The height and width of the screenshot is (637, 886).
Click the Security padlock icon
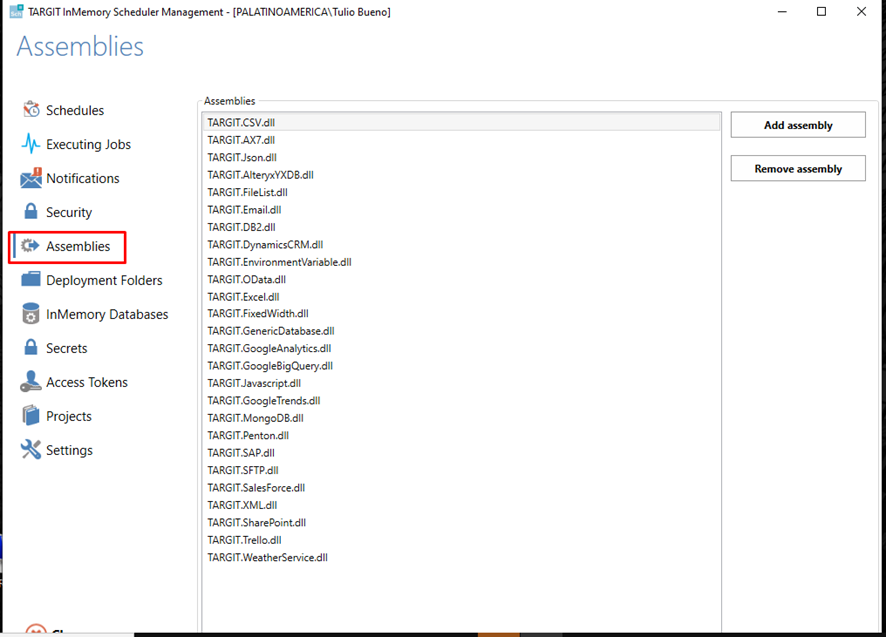(31, 211)
